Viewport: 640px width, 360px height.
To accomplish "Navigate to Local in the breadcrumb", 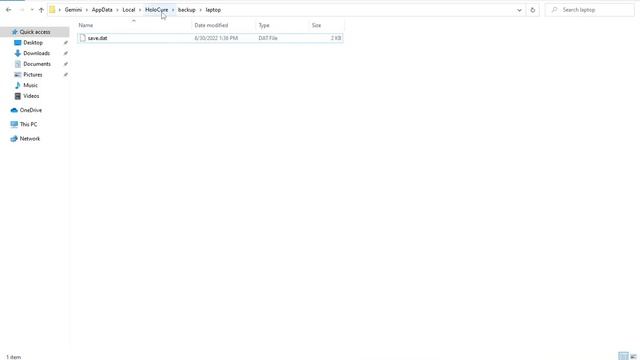I will coord(129,10).
